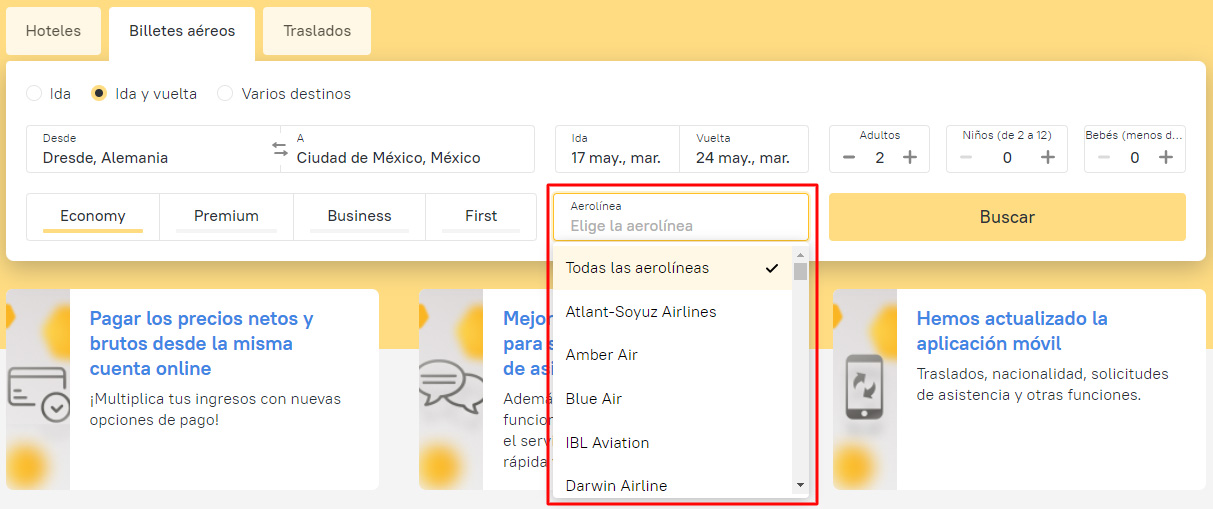
Task: Click the mobile app update phone icon
Action: pyautogui.click(x=865, y=387)
